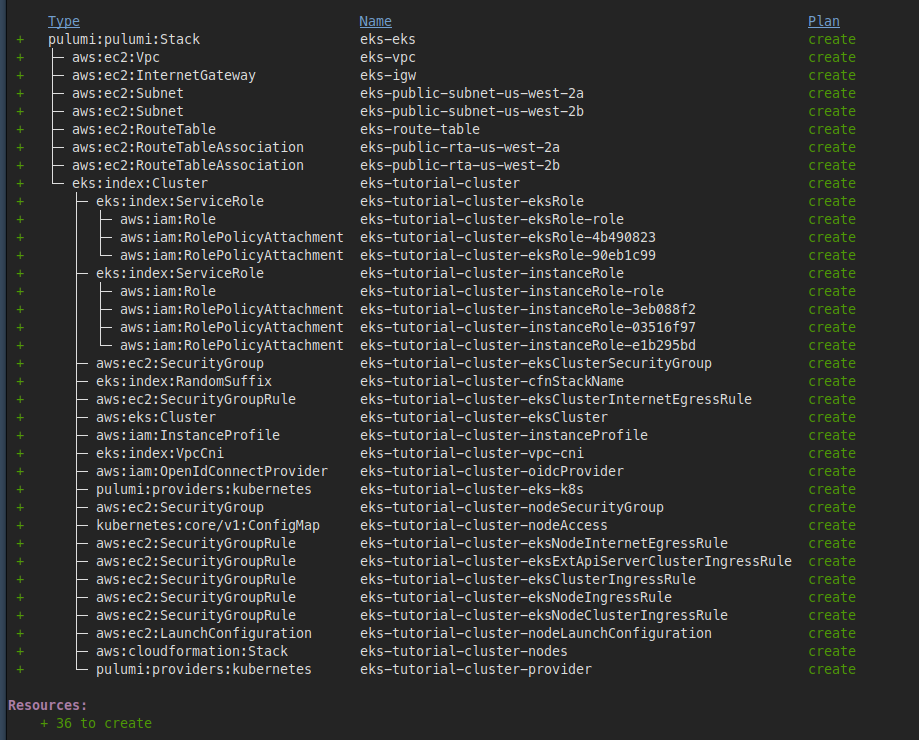
Task: Click name eks-tutorial-cluster-oidcProvider
Action: tap(492, 472)
